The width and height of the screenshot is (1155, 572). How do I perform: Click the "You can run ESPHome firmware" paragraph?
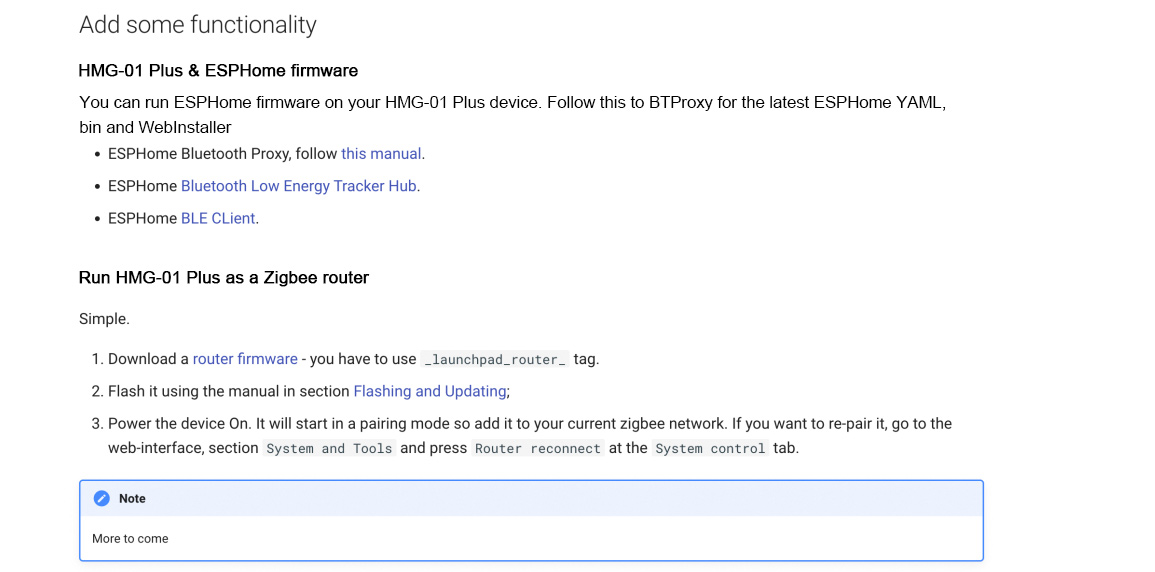tap(400, 103)
